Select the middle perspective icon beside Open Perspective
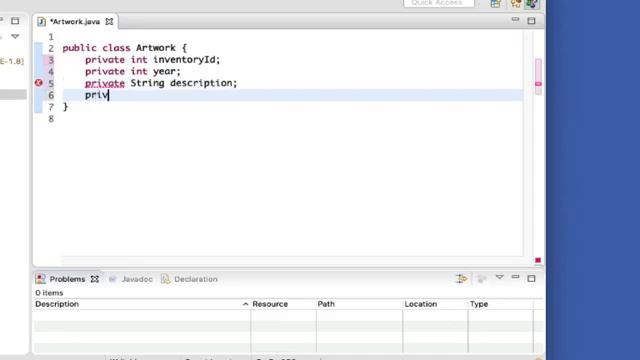Screen dimensions: 640x360 point(516,4)
